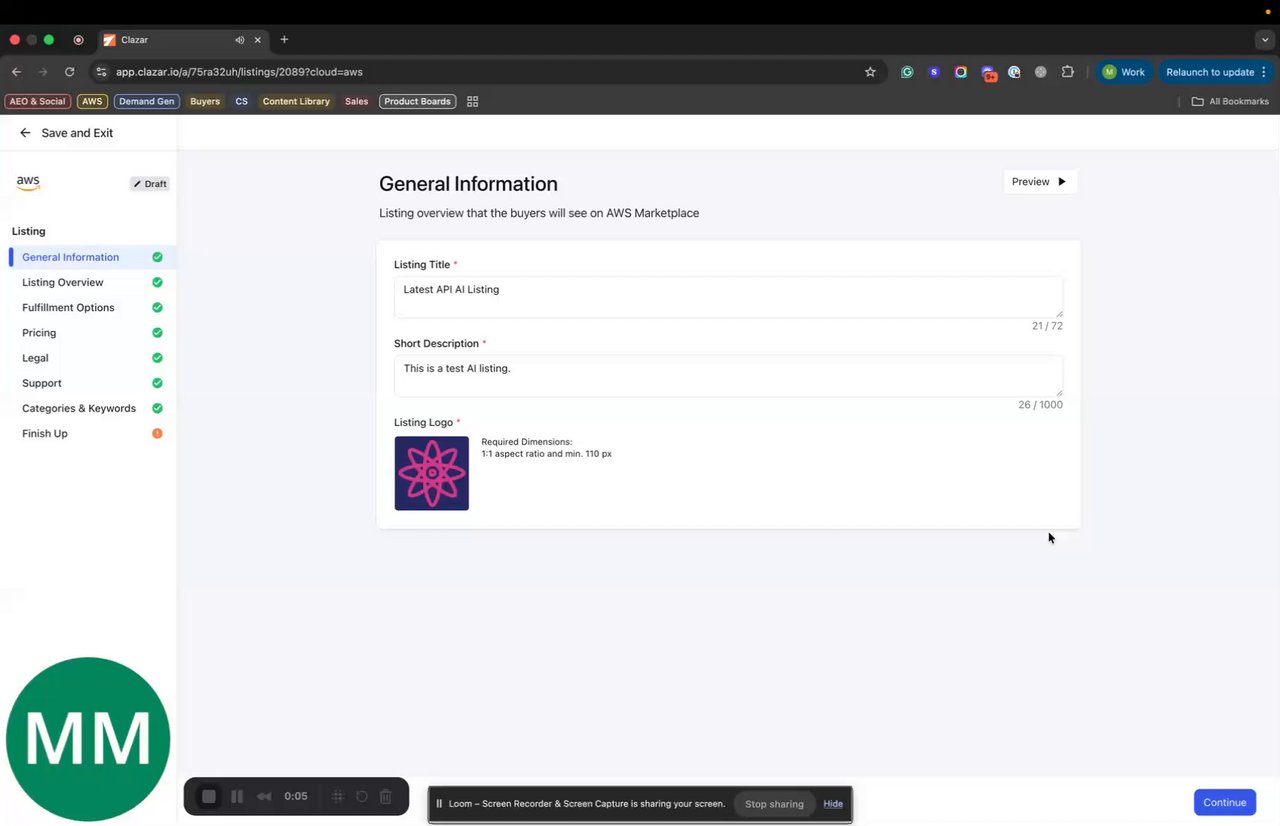1280x826 pixels.
Task: Stop the Loom recording
Action: [209, 797]
